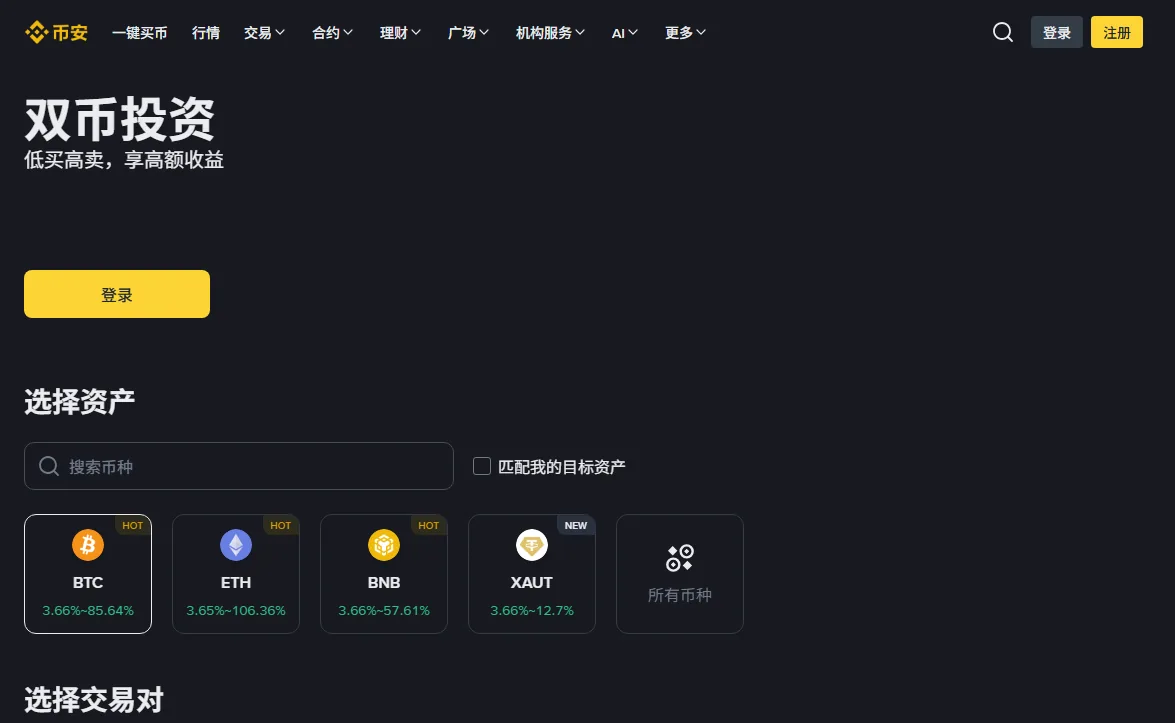The height and width of the screenshot is (723, 1175).
Task: Click the Binance 币安 logo
Action: pyautogui.click(x=56, y=32)
